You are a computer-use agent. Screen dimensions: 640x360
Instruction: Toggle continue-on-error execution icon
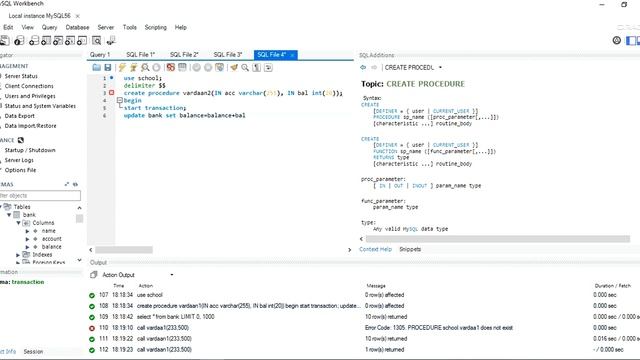[x=171, y=67]
